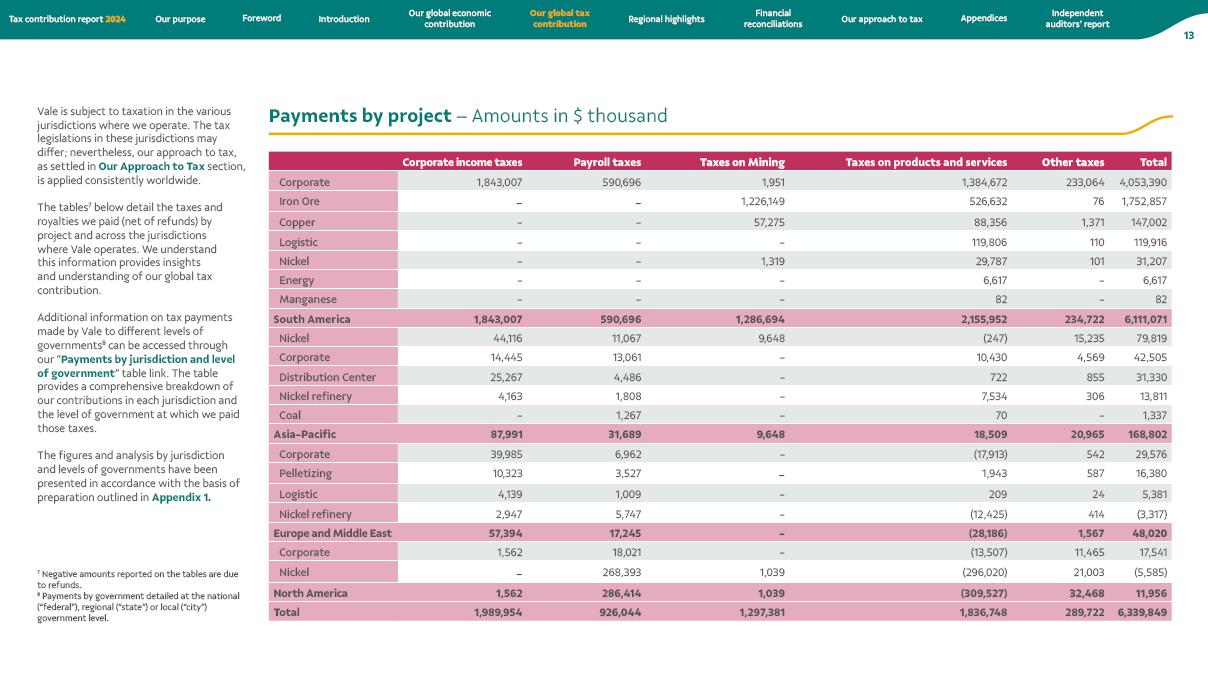Open Financial reconciliations section
Image resolution: width=1208 pixels, height=680 pixels.
[773, 19]
